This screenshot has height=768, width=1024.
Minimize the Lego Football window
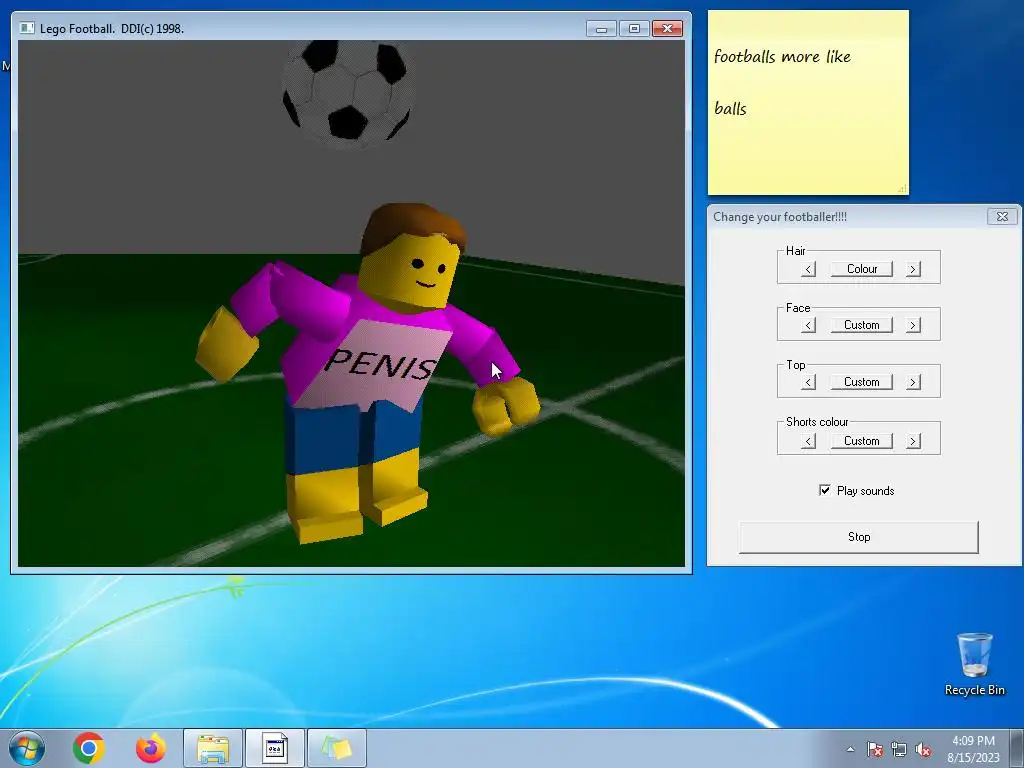point(601,29)
